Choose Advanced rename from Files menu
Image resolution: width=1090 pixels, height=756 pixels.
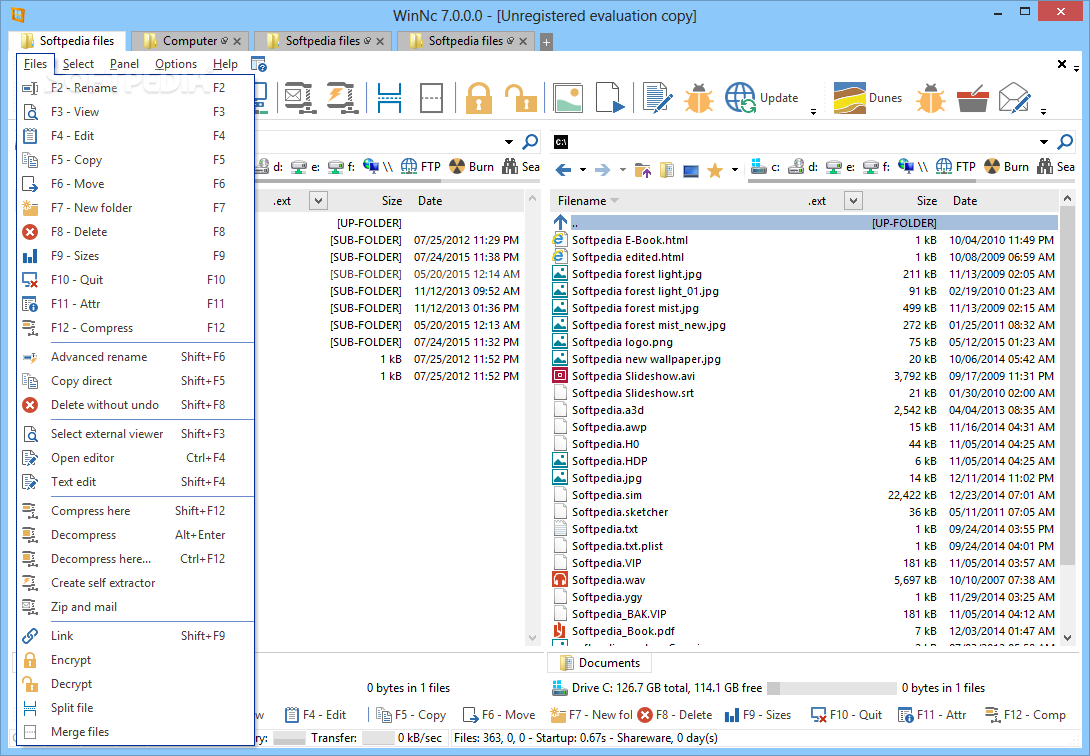pyautogui.click(x=136, y=357)
